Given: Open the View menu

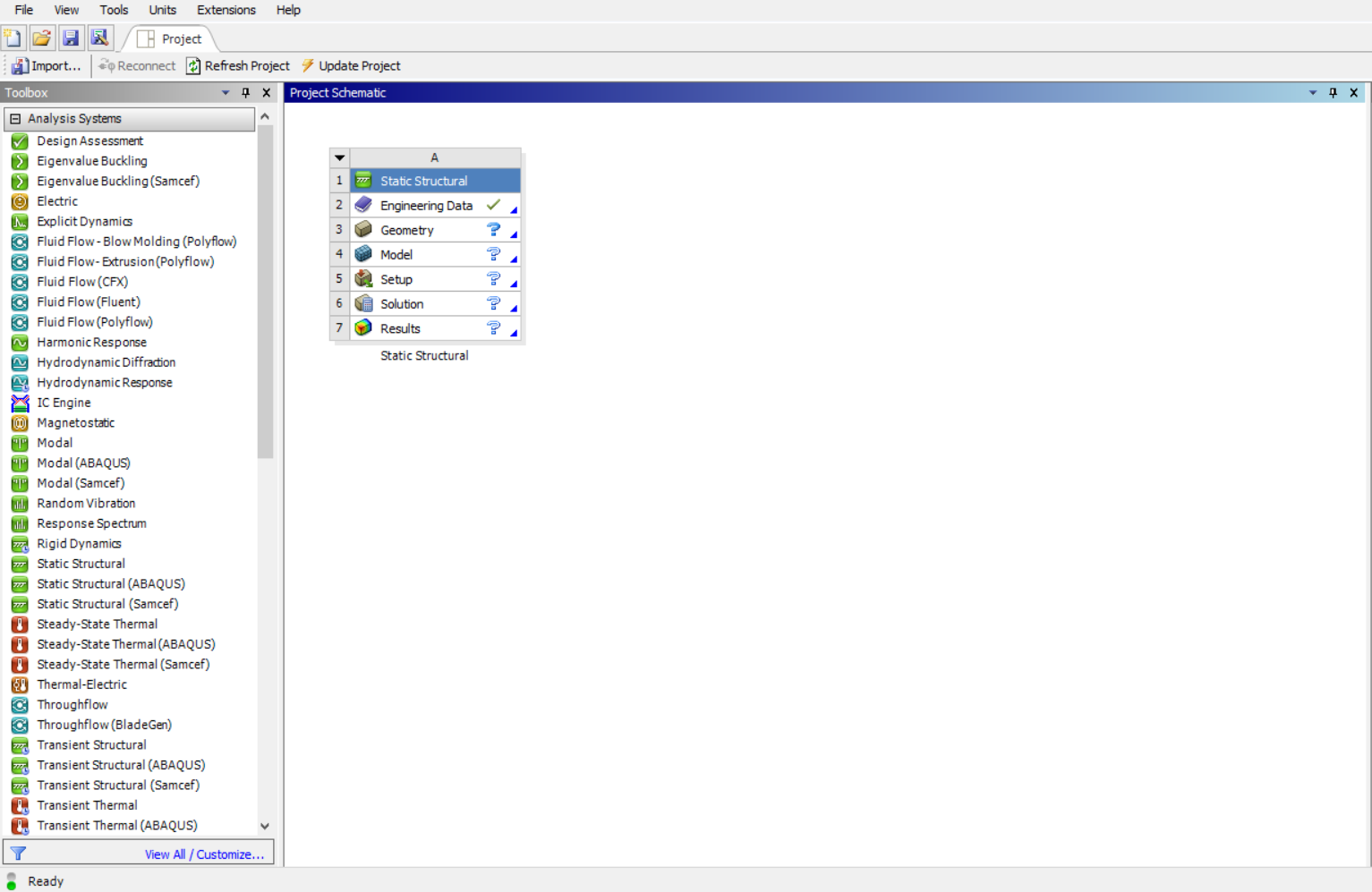Looking at the screenshot, I should coord(66,10).
